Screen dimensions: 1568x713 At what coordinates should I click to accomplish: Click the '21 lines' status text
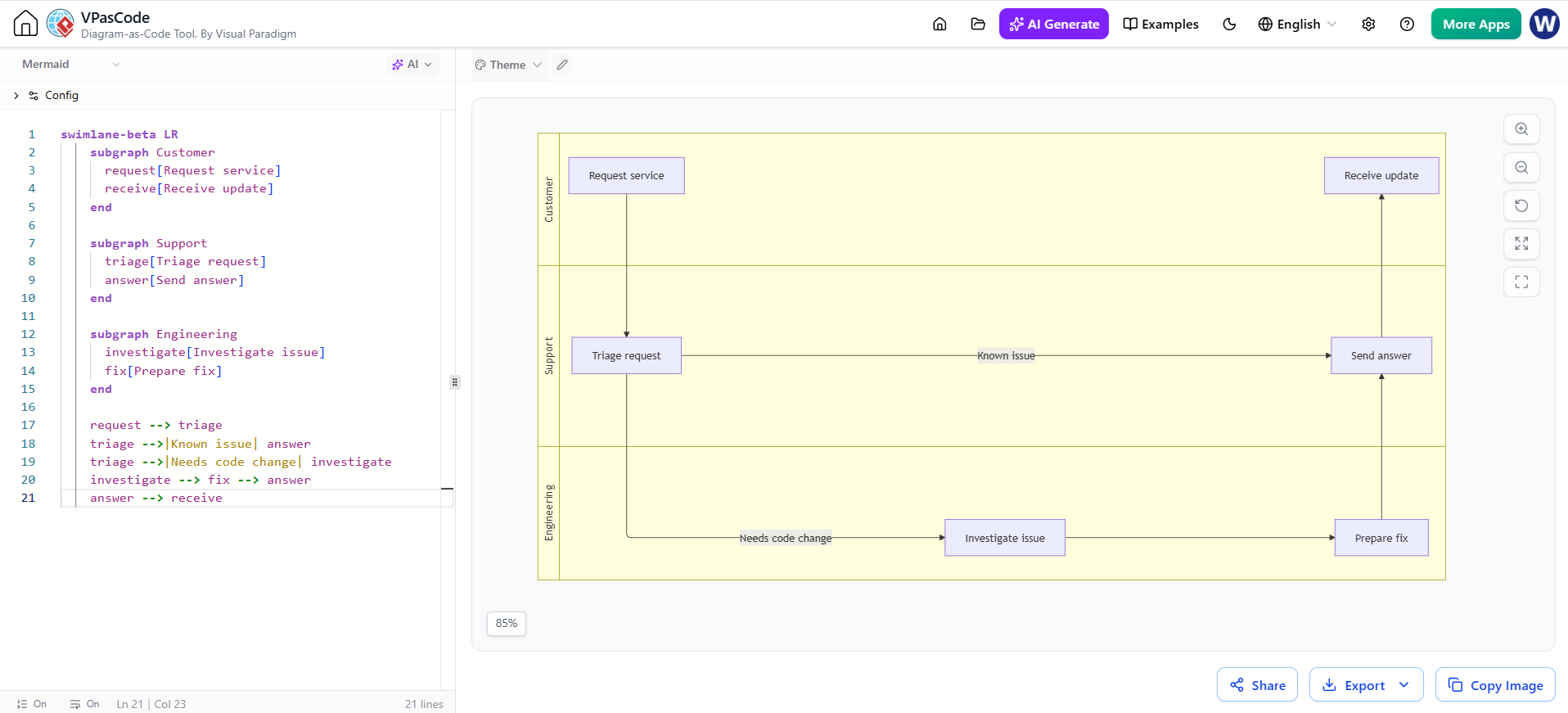424,704
